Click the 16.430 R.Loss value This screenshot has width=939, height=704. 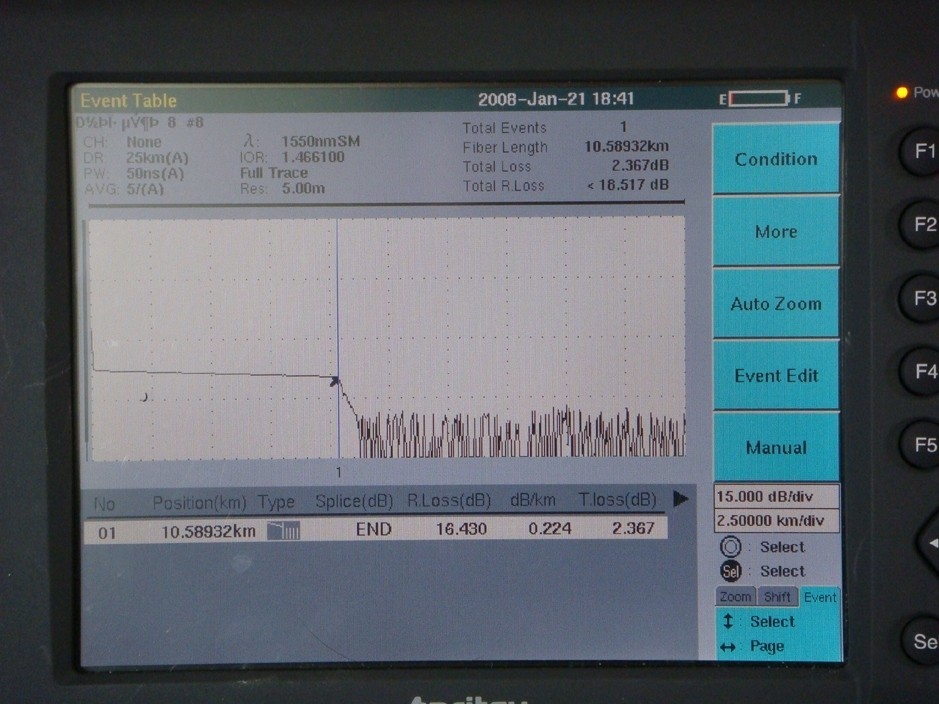click(461, 529)
